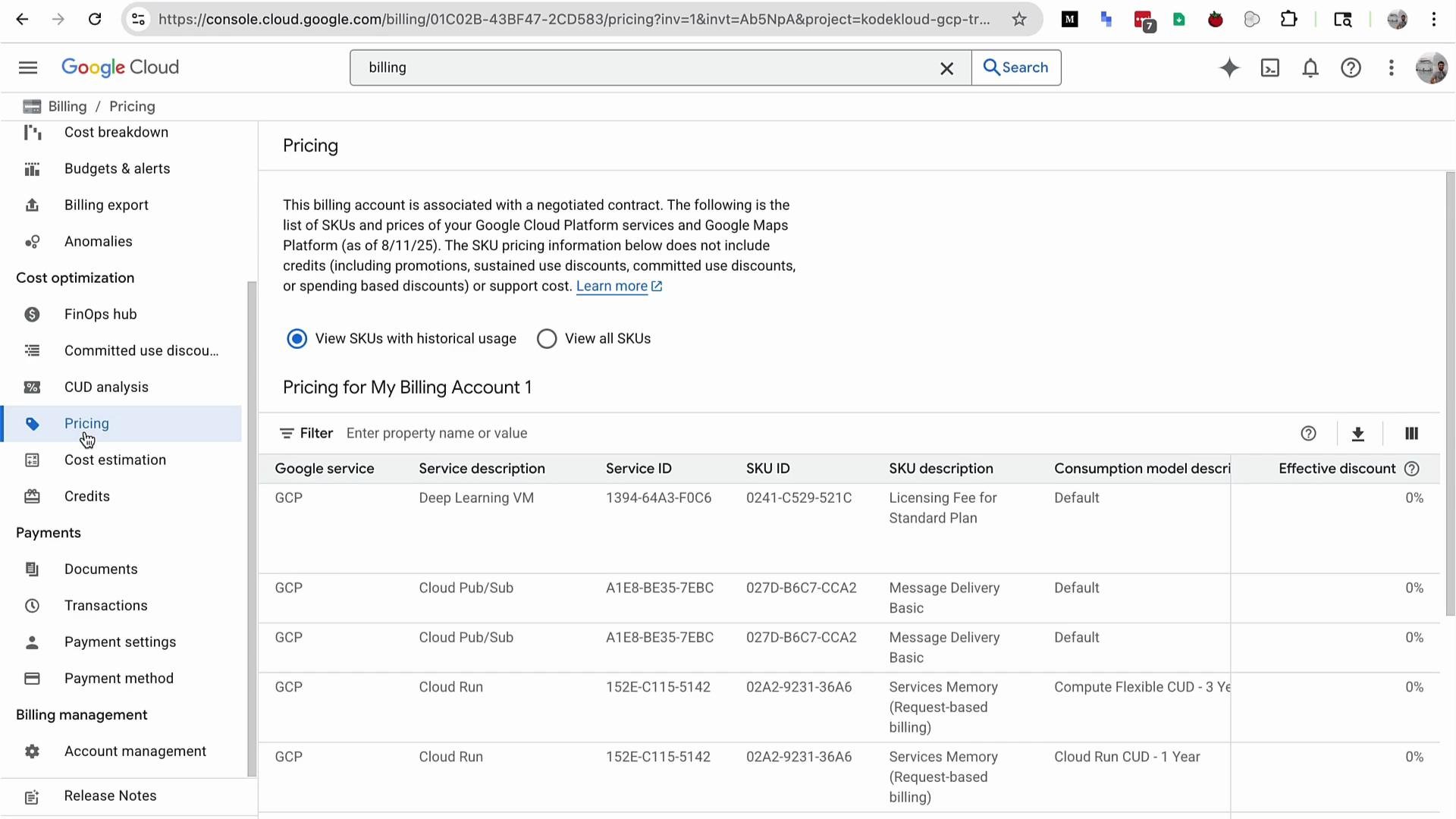This screenshot has width=1456, height=819.
Task: Click SKU ID 0241-C529-521C
Action: 799,497
